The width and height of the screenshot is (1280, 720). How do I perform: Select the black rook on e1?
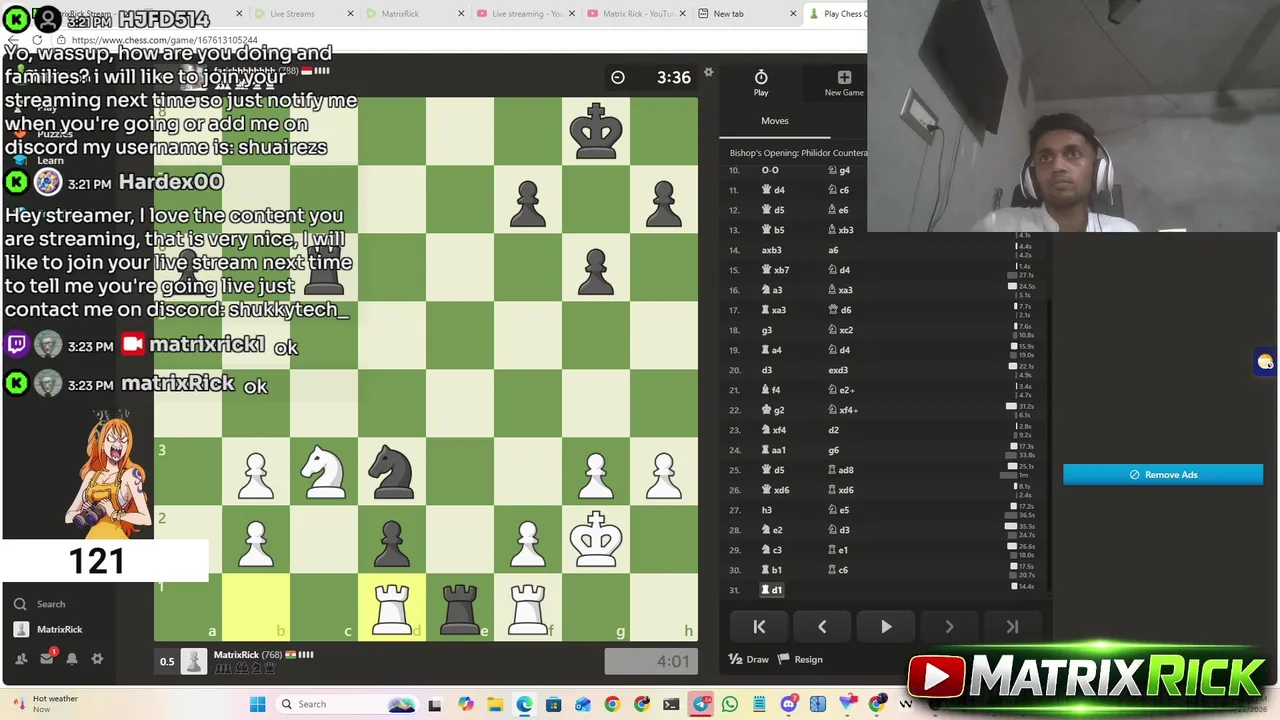(x=460, y=608)
